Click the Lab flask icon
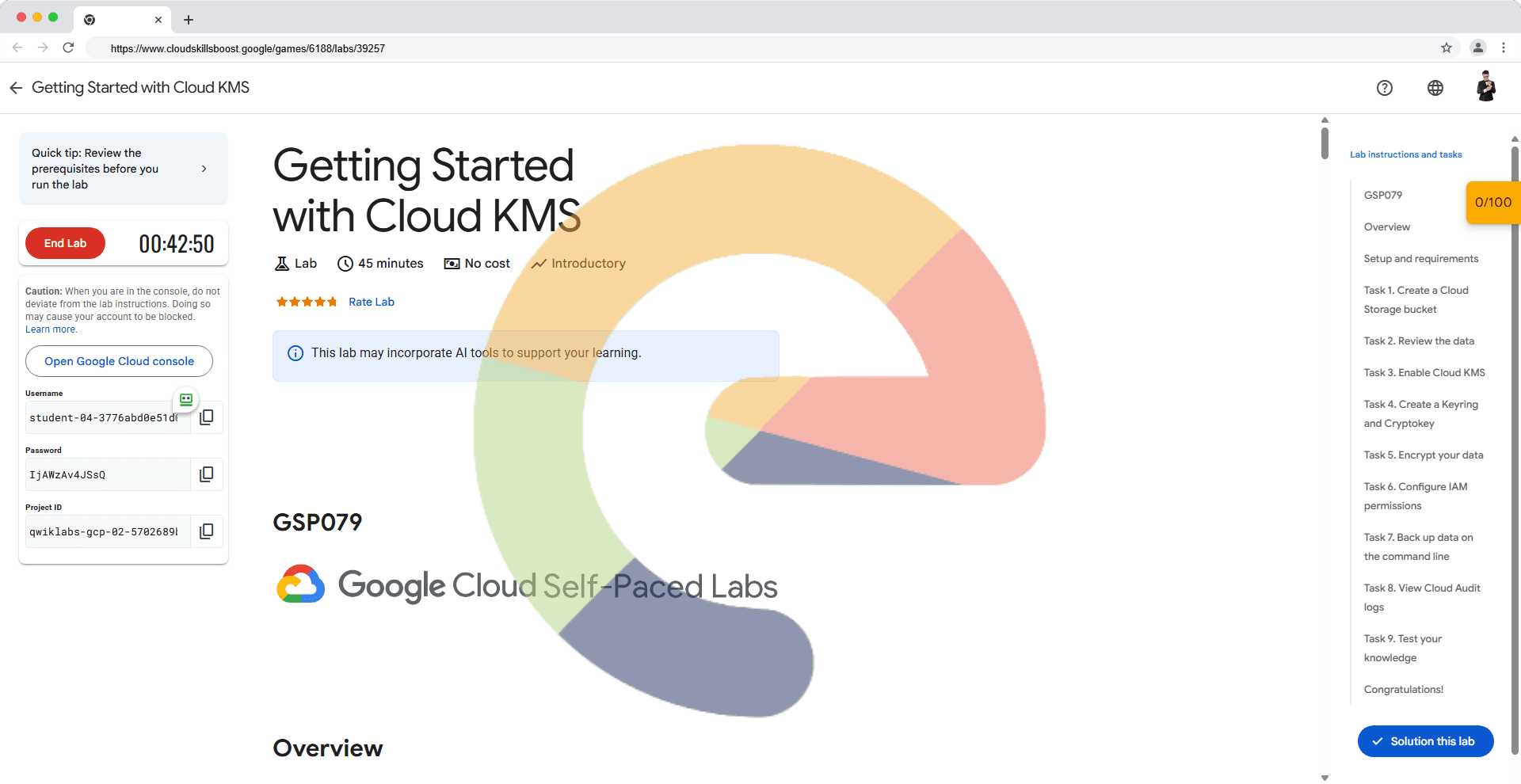The image size is (1521, 784). coord(282,264)
